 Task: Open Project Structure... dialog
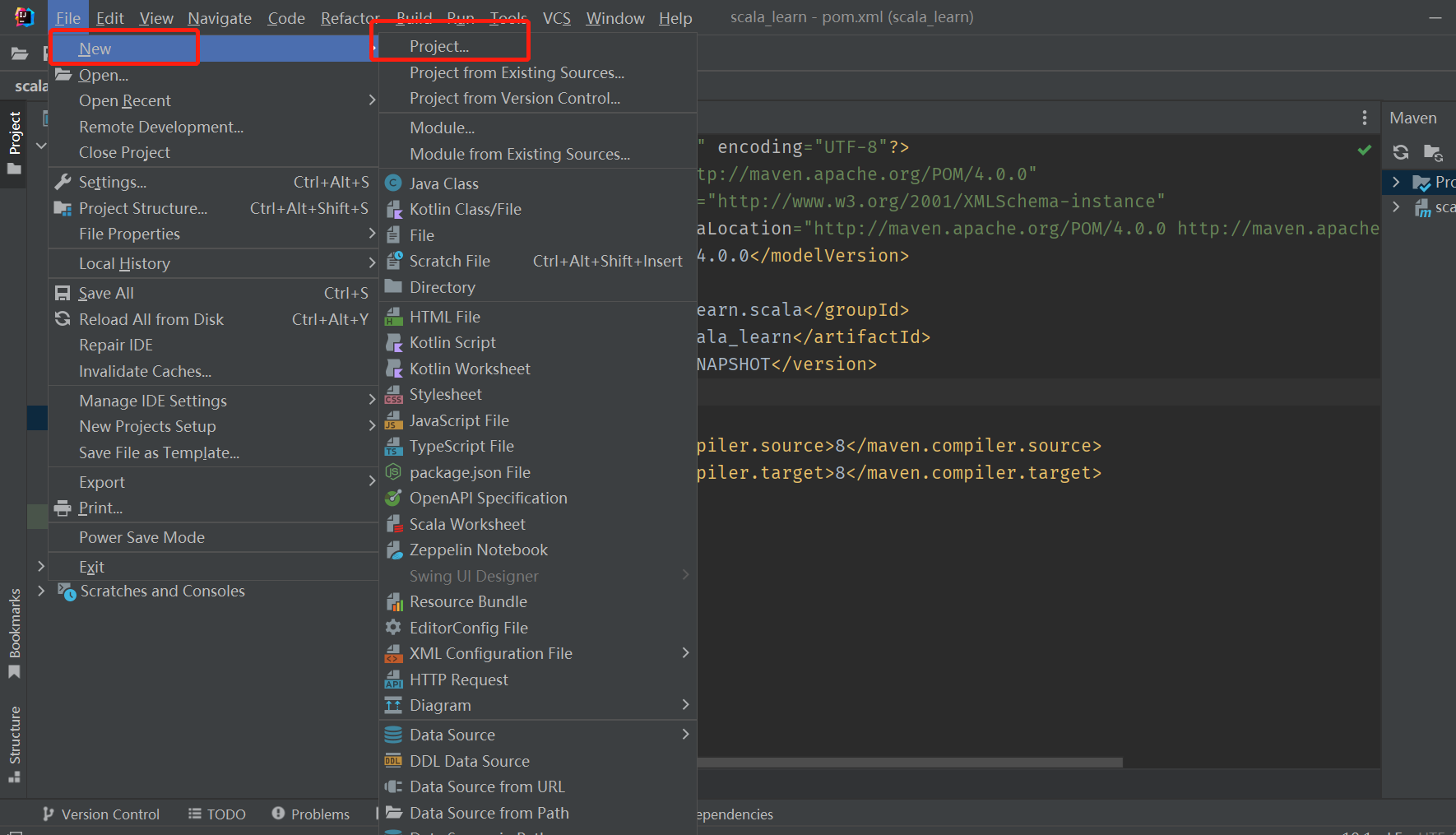pos(214,208)
